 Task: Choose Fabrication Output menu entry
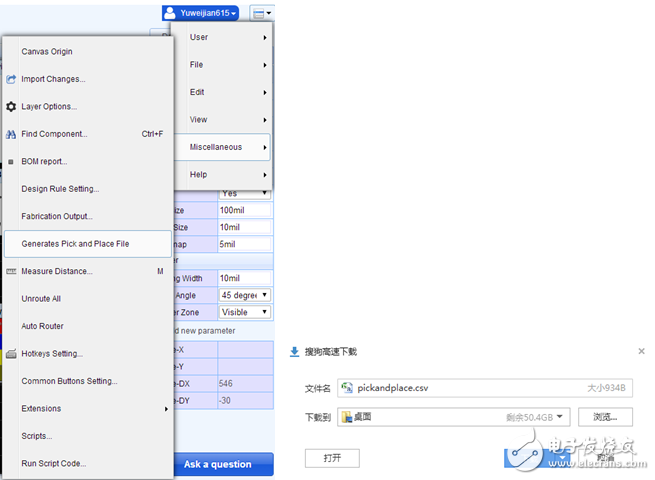[x=57, y=216]
